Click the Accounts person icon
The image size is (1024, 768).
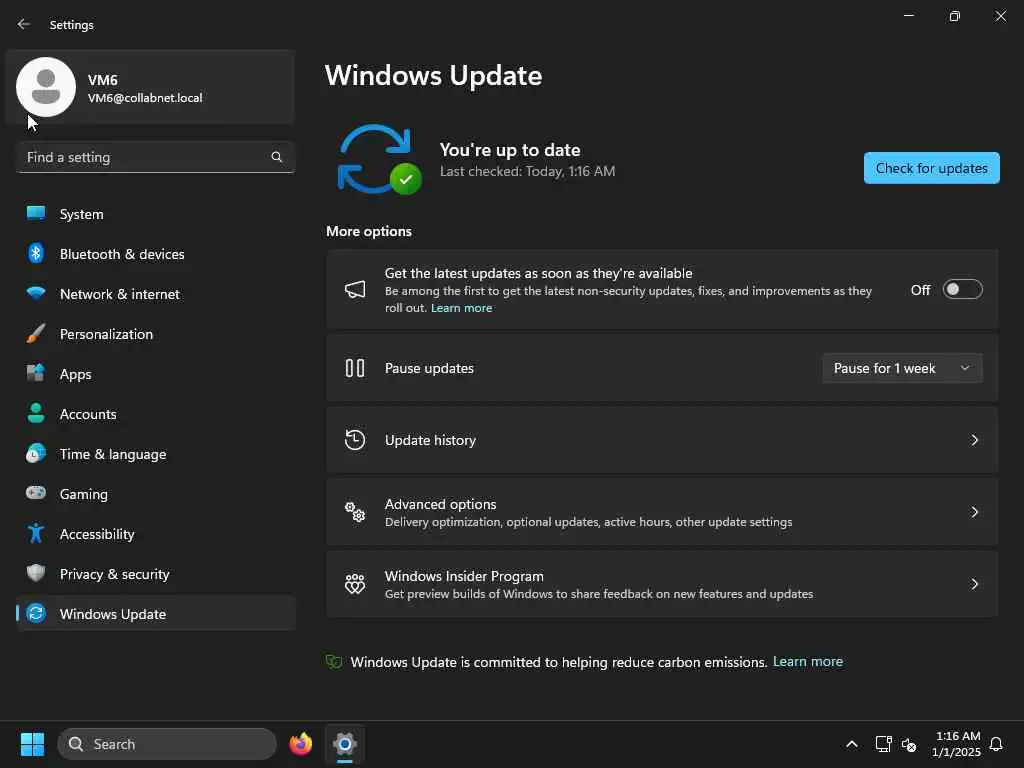36,413
